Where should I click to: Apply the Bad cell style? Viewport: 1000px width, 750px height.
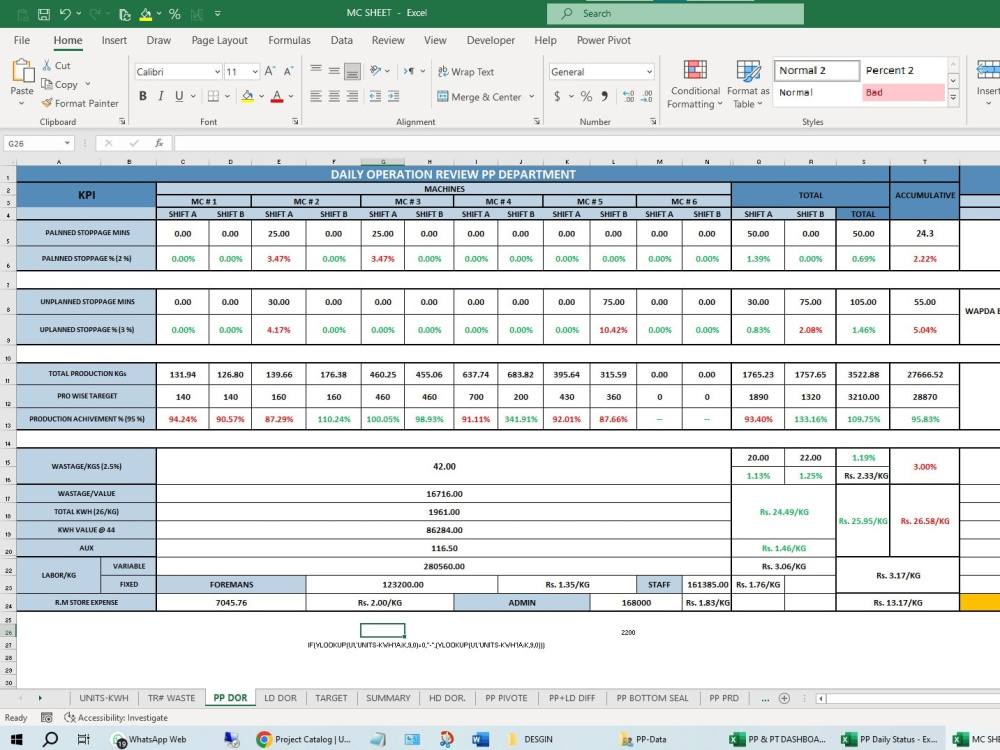point(902,92)
